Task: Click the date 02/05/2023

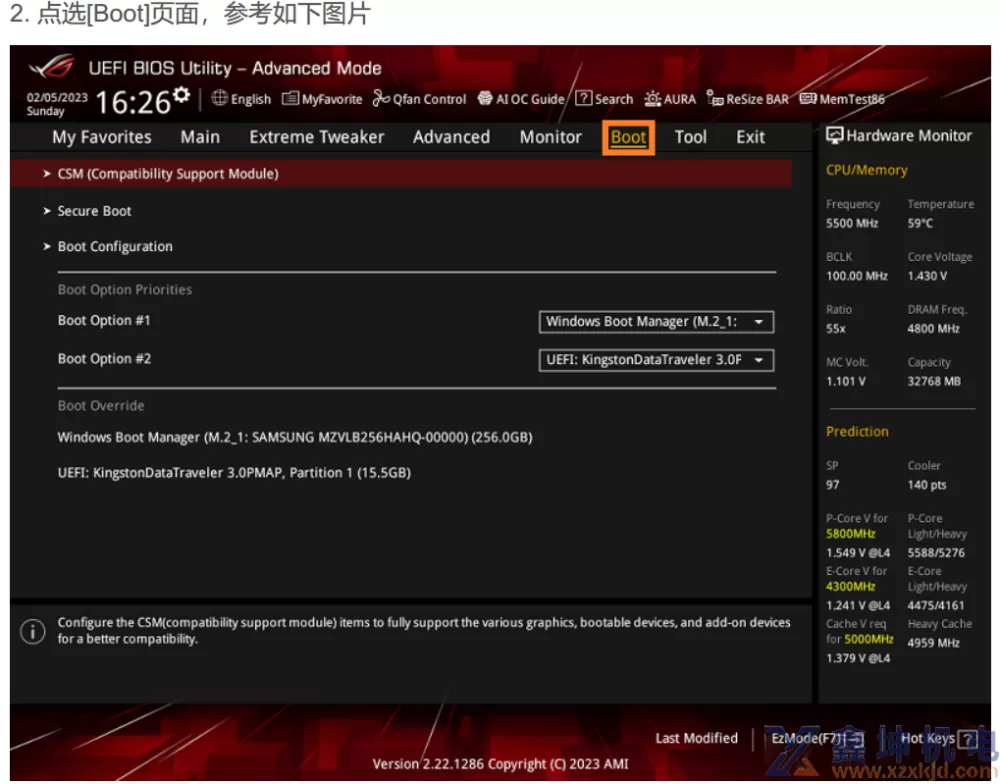Action: click(x=57, y=98)
